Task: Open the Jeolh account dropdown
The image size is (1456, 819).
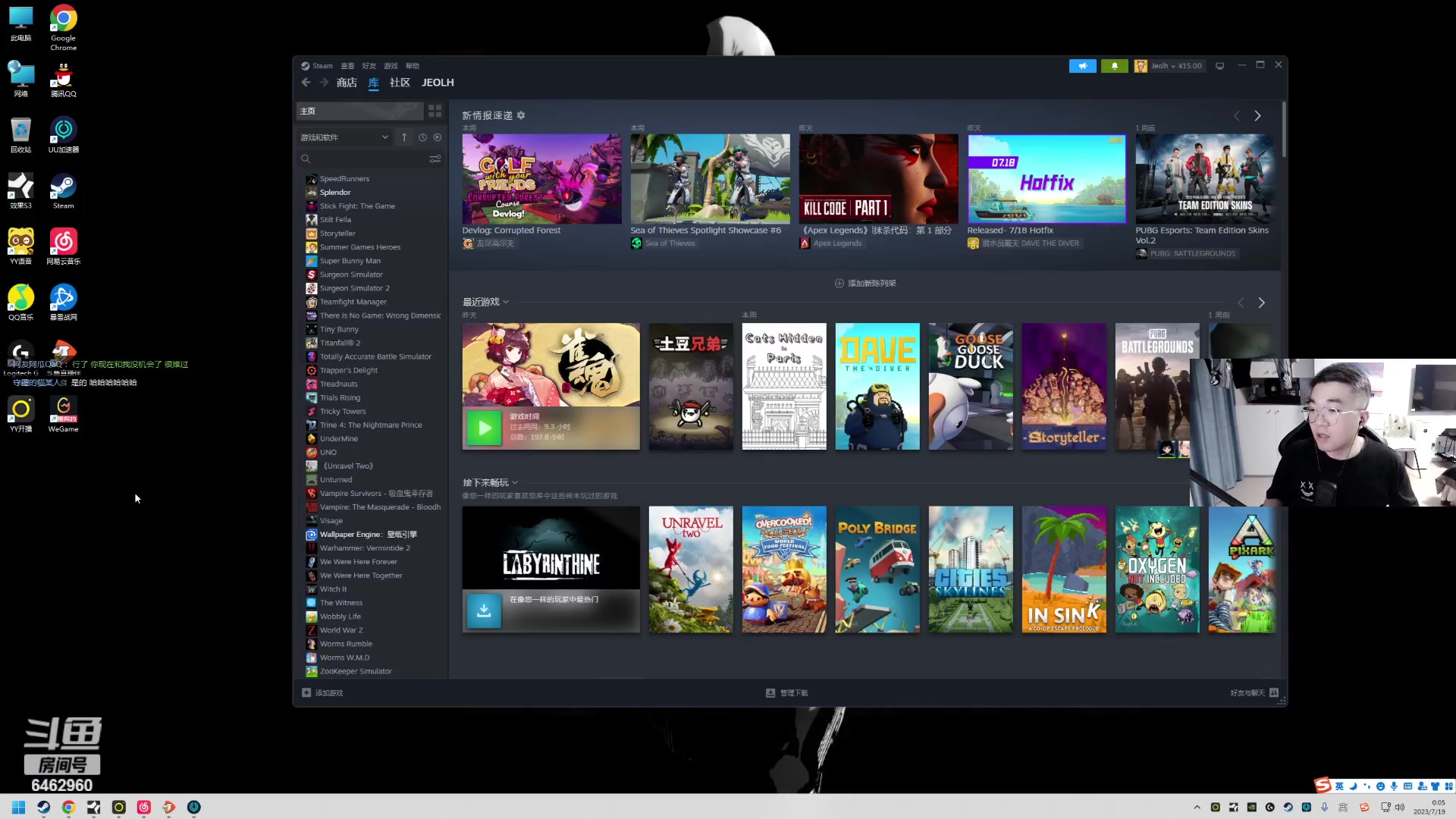Action: (x=1169, y=66)
